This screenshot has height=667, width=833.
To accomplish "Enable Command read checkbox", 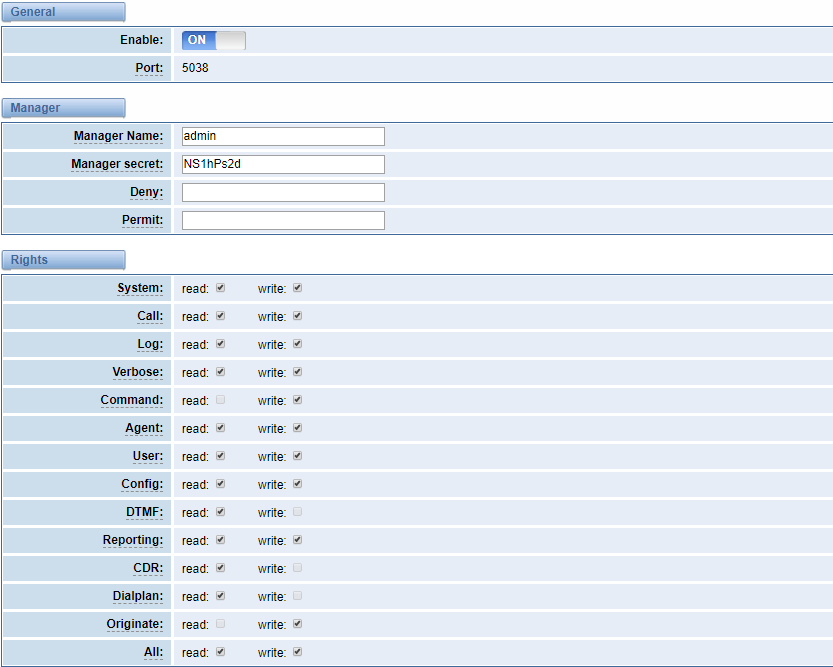I will [220, 400].
